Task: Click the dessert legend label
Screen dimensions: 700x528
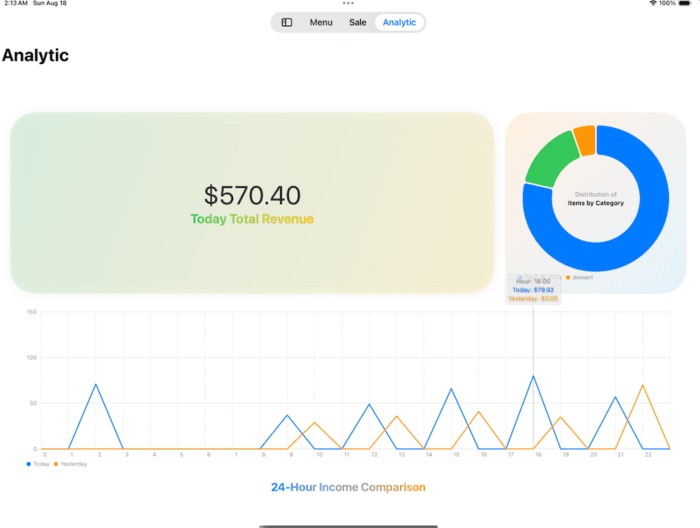Action: click(583, 278)
